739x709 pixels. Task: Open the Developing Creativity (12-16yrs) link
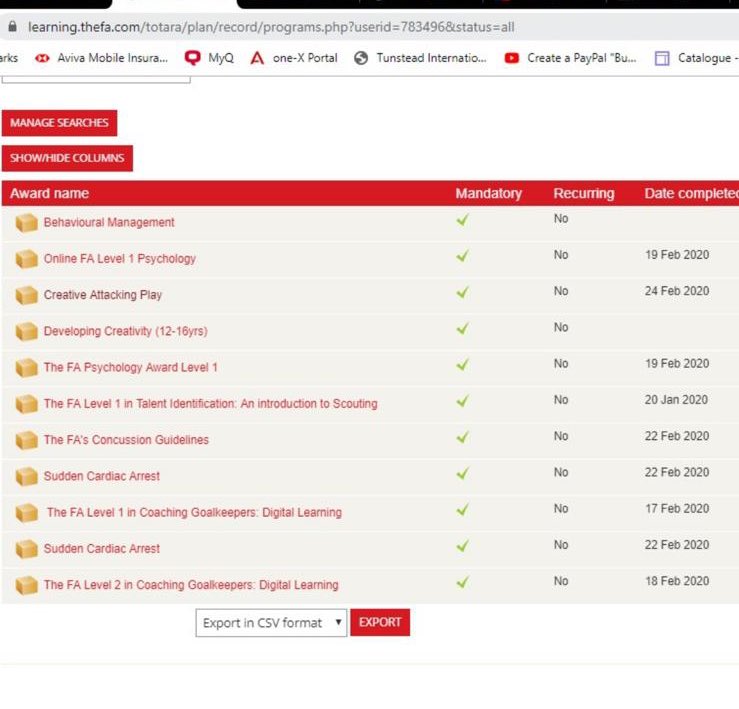125,331
